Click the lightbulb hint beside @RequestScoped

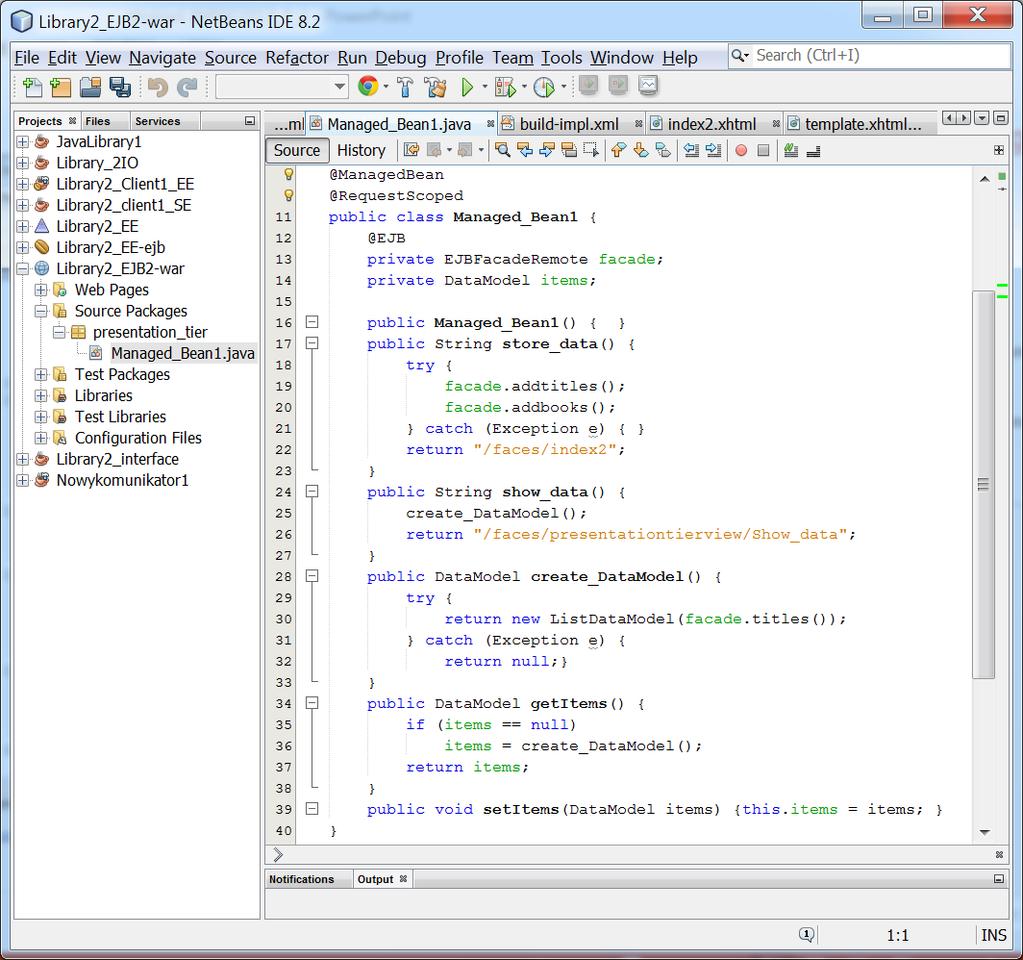coord(288,195)
